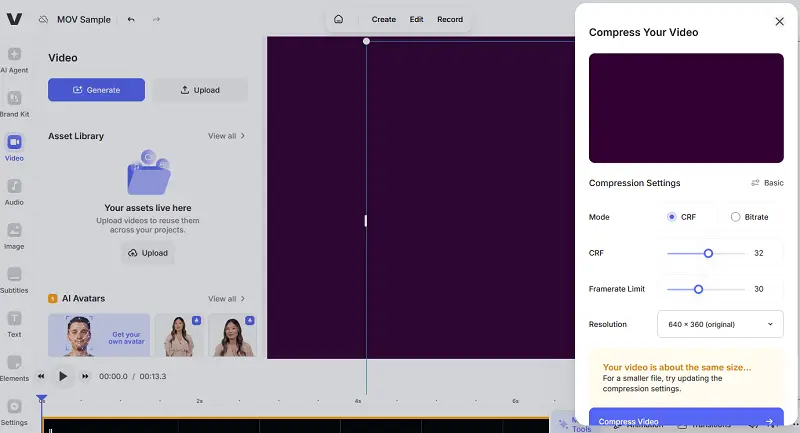This screenshot has width=800, height=433.
Task: Click Upload button in Asset Library
Action: pyautogui.click(x=148, y=253)
